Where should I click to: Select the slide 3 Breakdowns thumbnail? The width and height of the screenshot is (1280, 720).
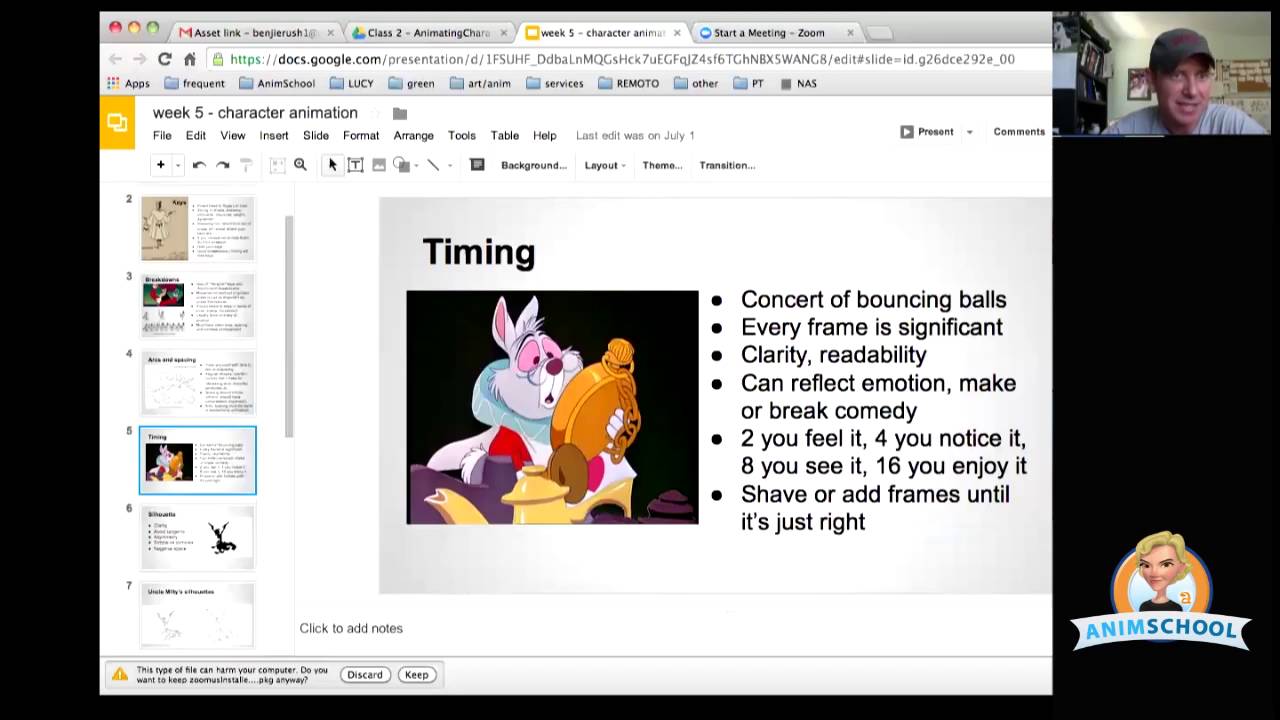pos(198,306)
